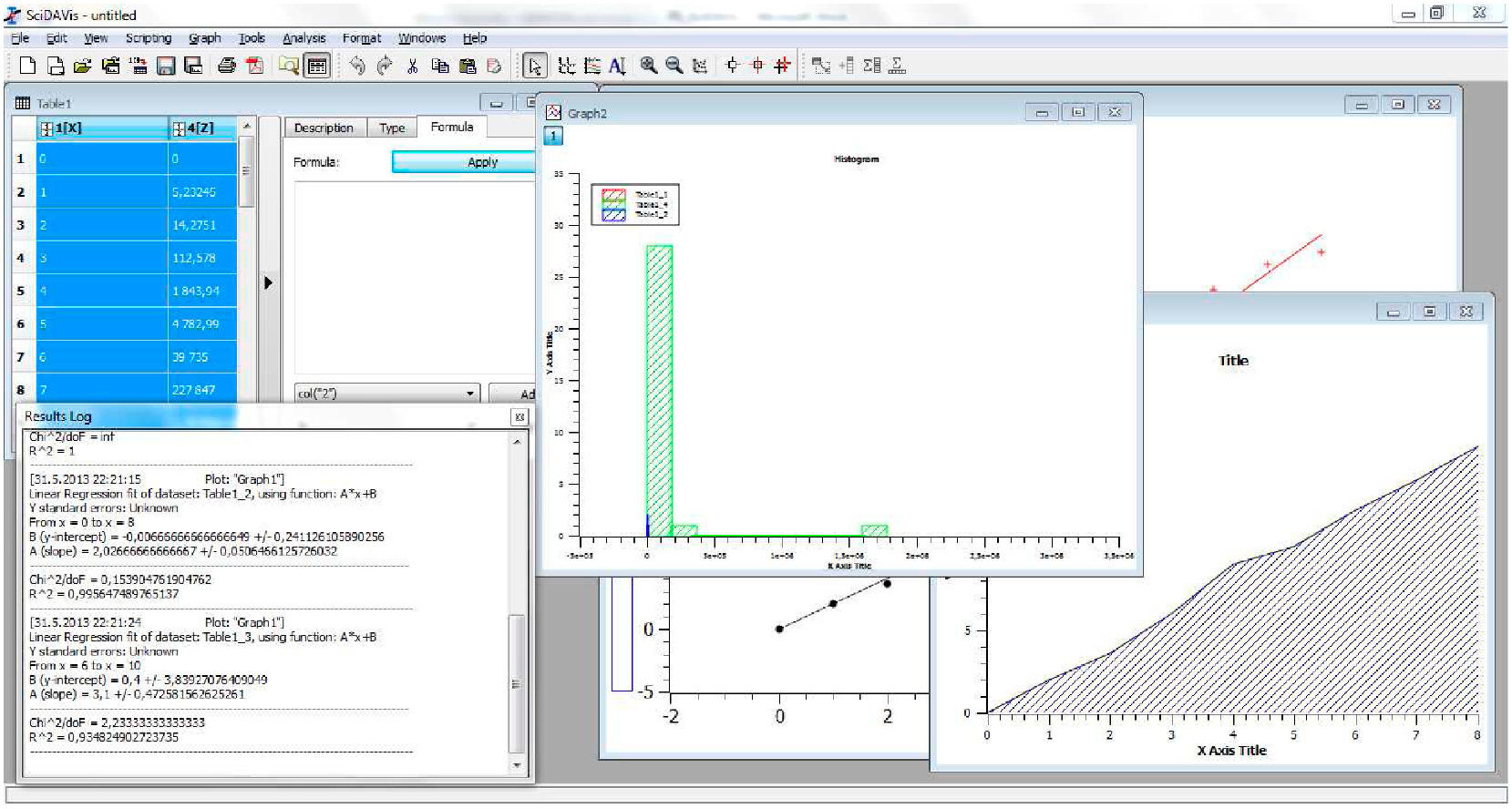Open the Help menu

(475, 38)
